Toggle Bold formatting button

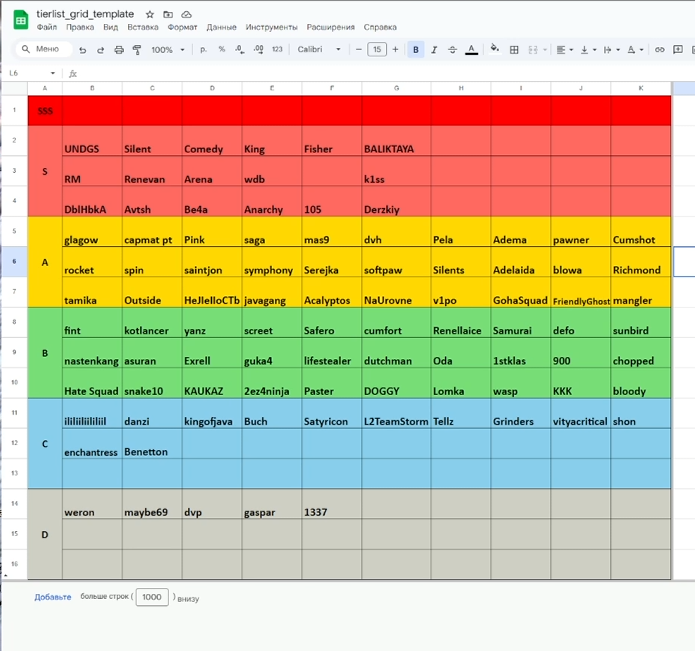(416, 49)
